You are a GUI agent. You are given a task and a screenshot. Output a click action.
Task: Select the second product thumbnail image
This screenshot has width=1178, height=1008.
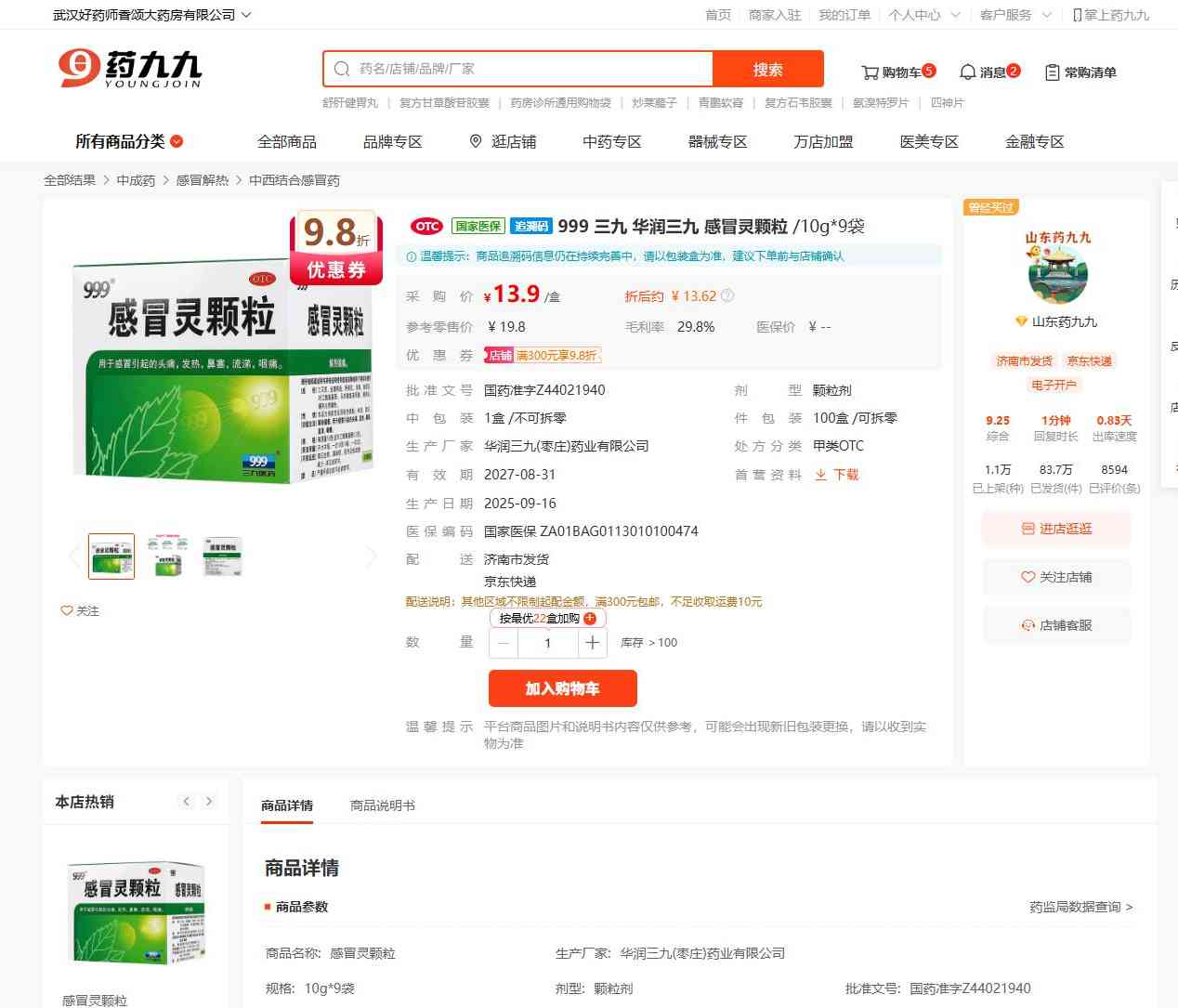[x=167, y=556]
